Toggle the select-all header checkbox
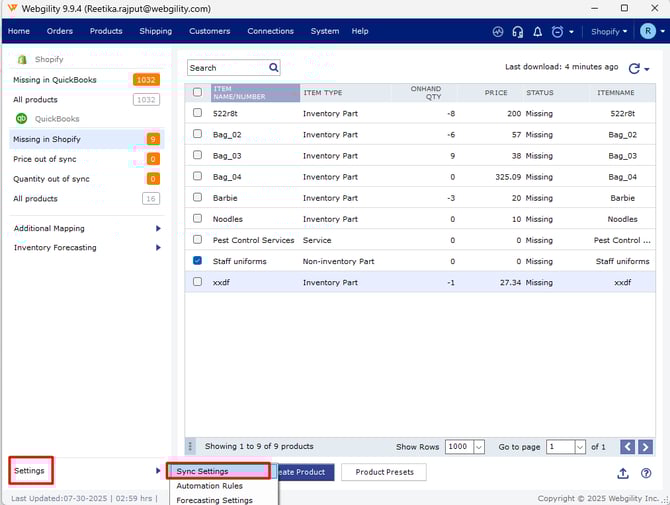The width and height of the screenshot is (670, 505). 197,92
